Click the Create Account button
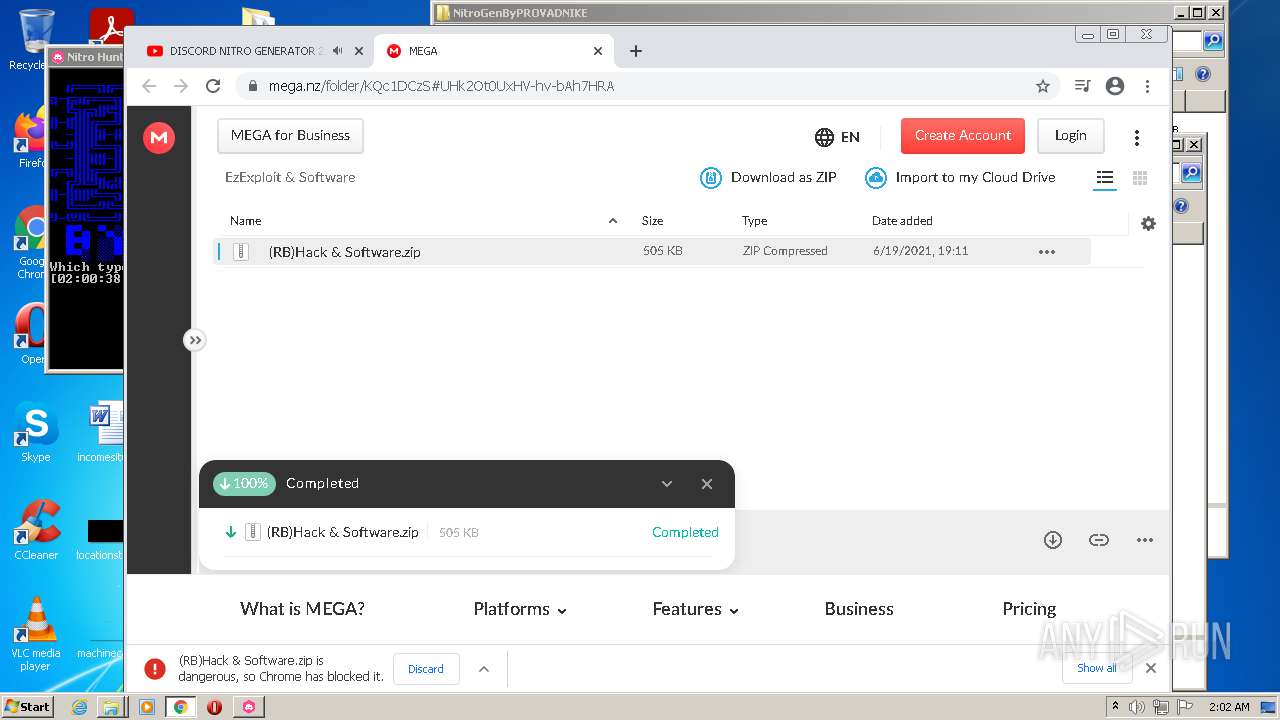This screenshot has width=1280, height=720. 963,135
